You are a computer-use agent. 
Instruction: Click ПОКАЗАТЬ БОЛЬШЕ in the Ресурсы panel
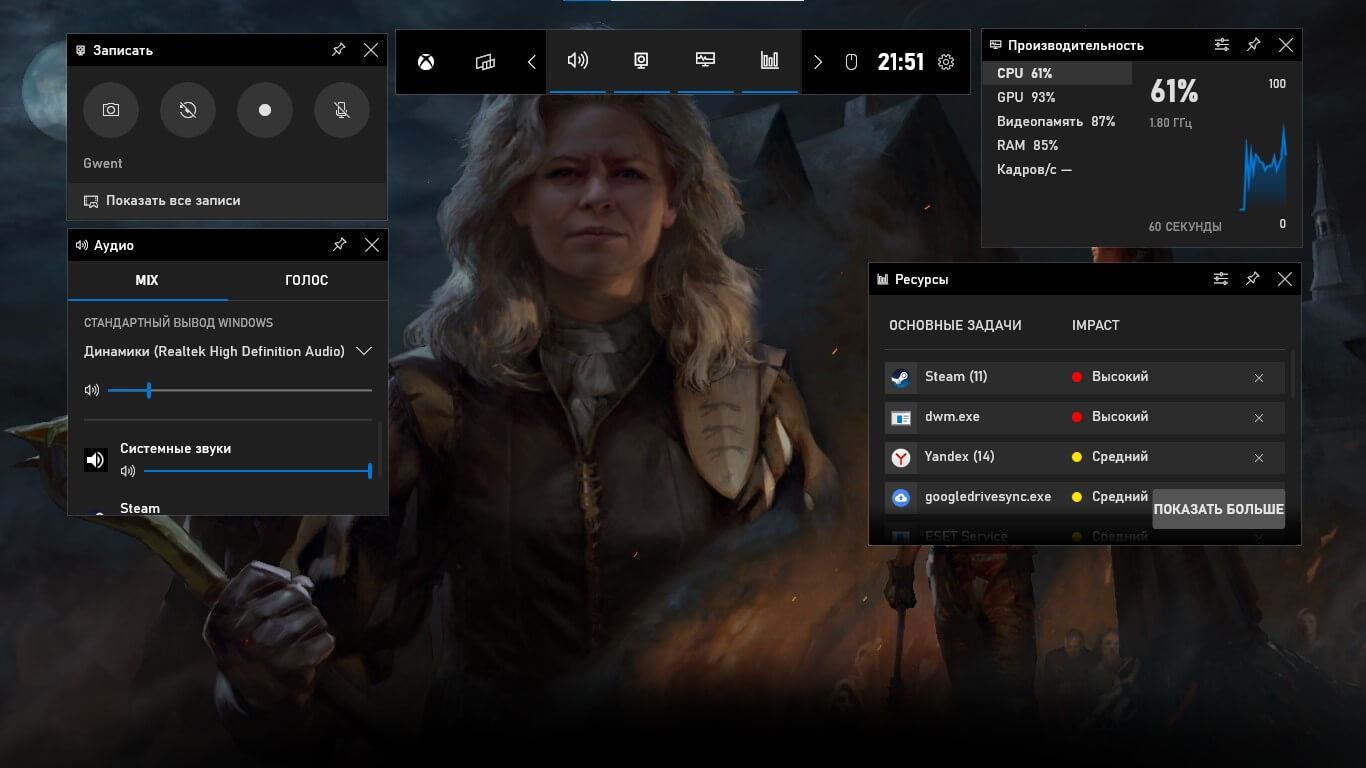(1218, 509)
